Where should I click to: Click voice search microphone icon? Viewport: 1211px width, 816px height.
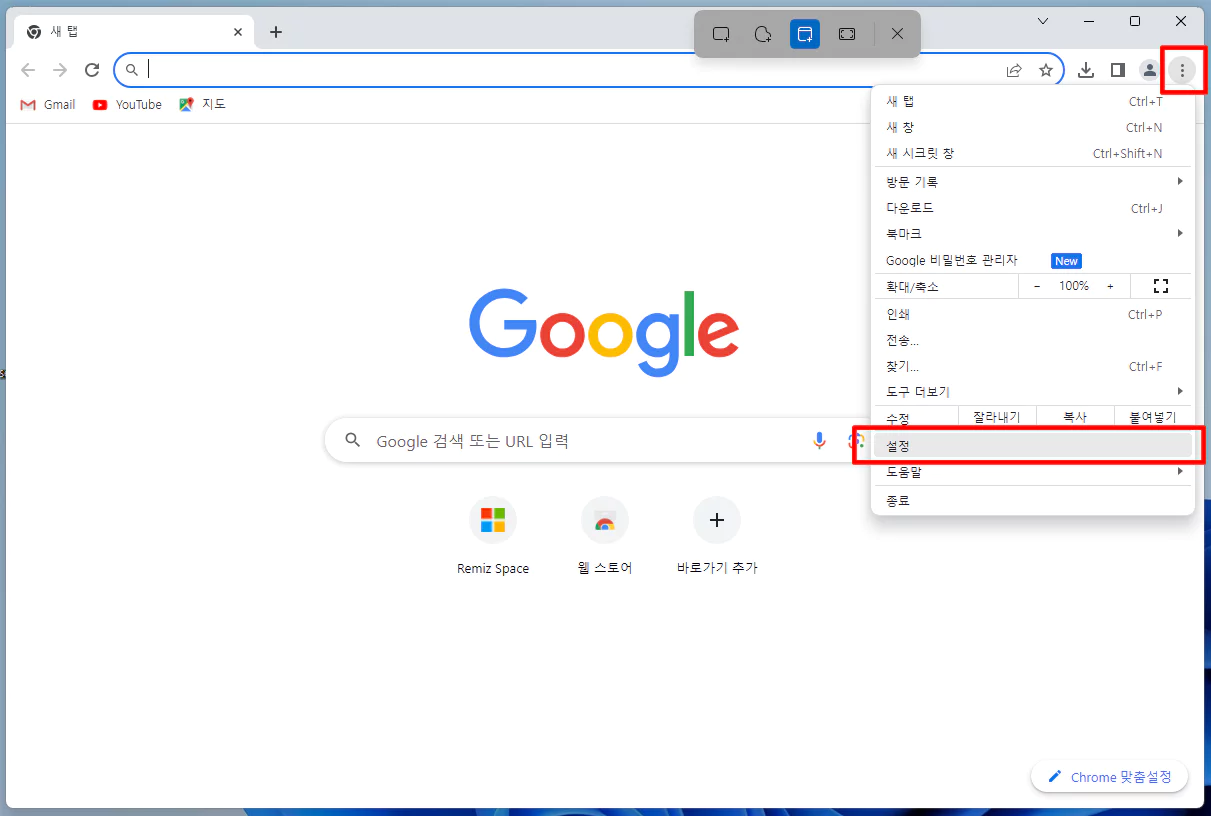(x=819, y=440)
